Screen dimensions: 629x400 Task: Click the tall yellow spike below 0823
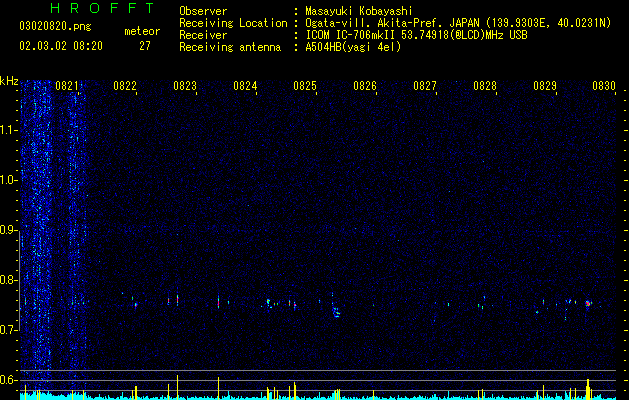click(x=177, y=387)
